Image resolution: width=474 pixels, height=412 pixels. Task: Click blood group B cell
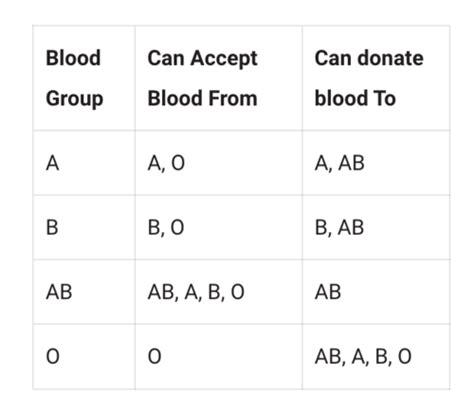click(x=84, y=227)
